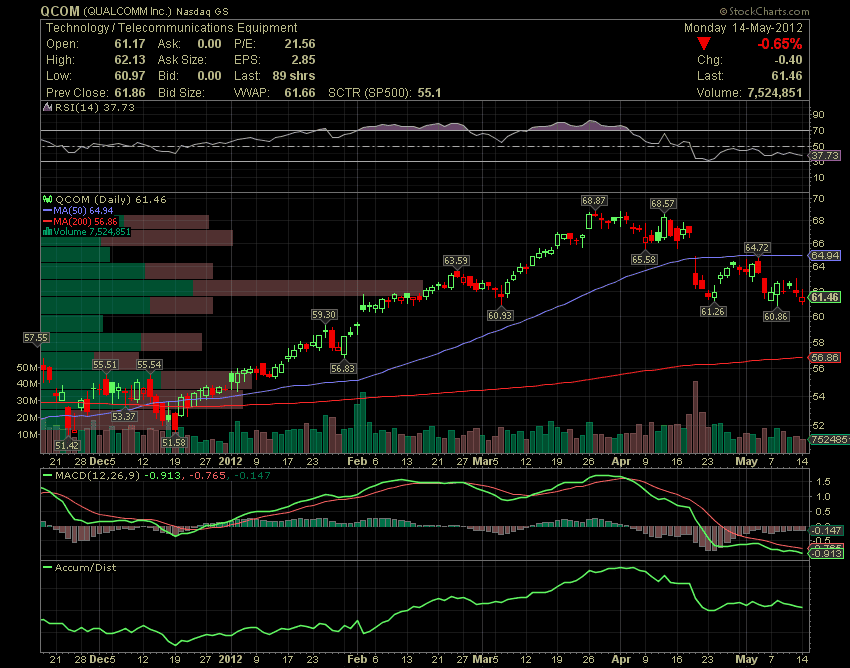This screenshot has height=668, width=850.
Task: Click the Low value 60.97
Action: click(130, 76)
